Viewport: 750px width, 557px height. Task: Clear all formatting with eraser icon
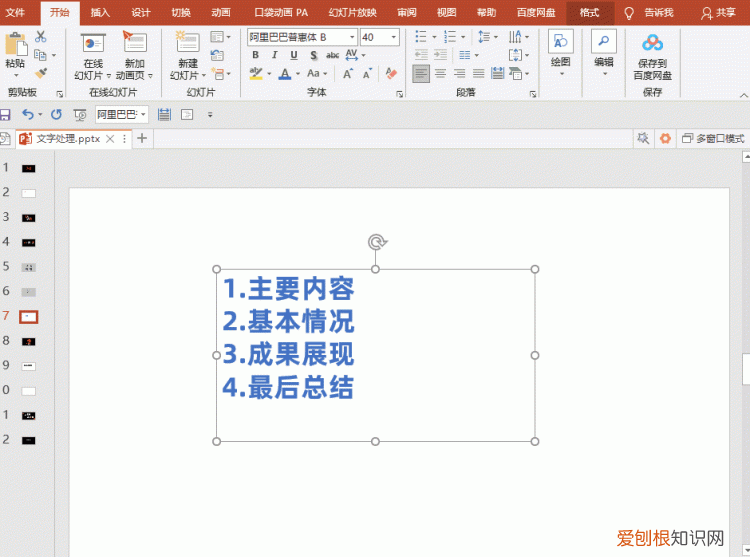pos(391,73)
